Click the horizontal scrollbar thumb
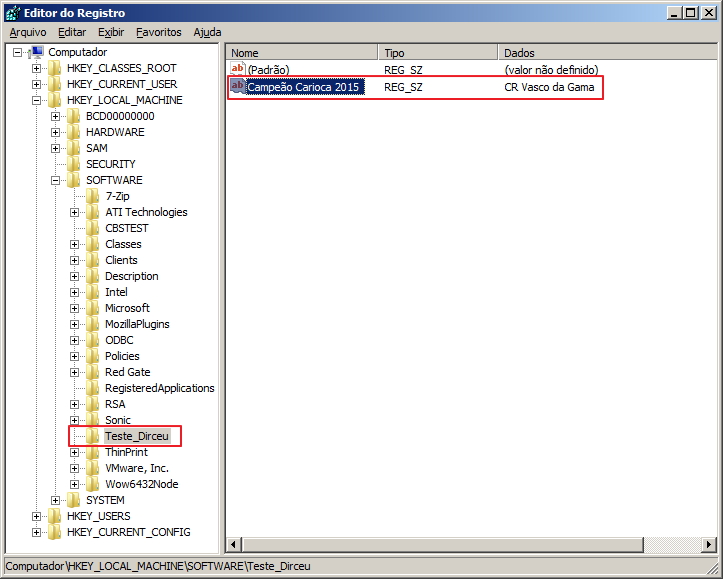 (x=442, y=544)
